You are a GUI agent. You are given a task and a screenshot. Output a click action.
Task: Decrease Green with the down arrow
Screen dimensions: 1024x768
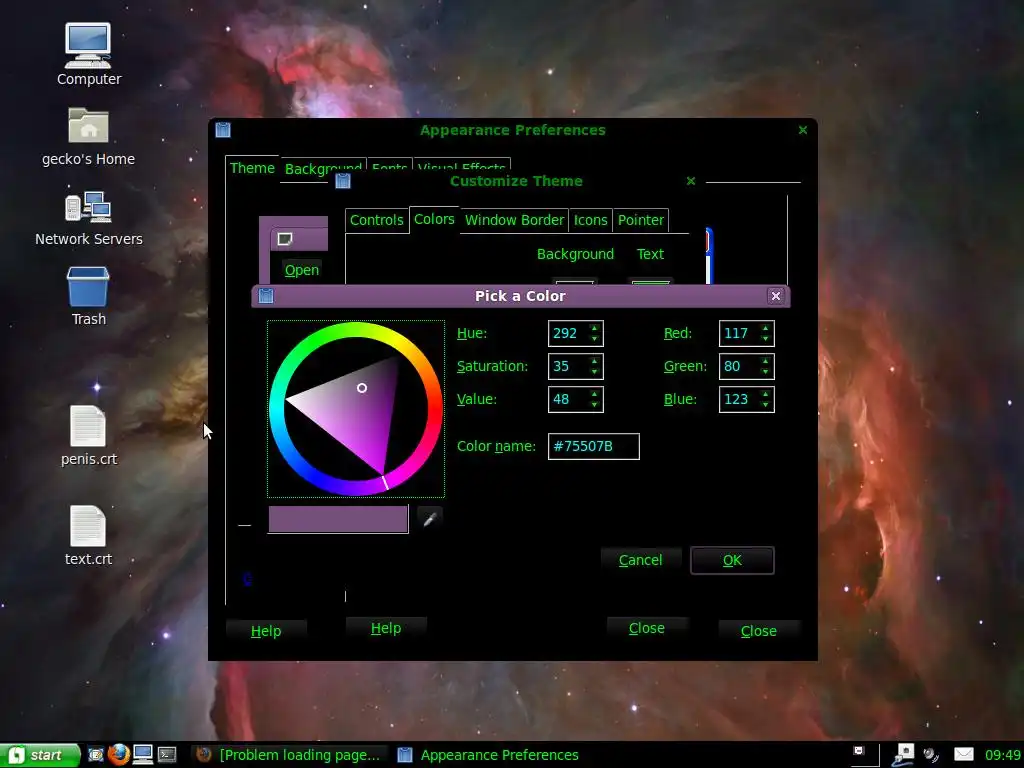[x=765, y=372]
